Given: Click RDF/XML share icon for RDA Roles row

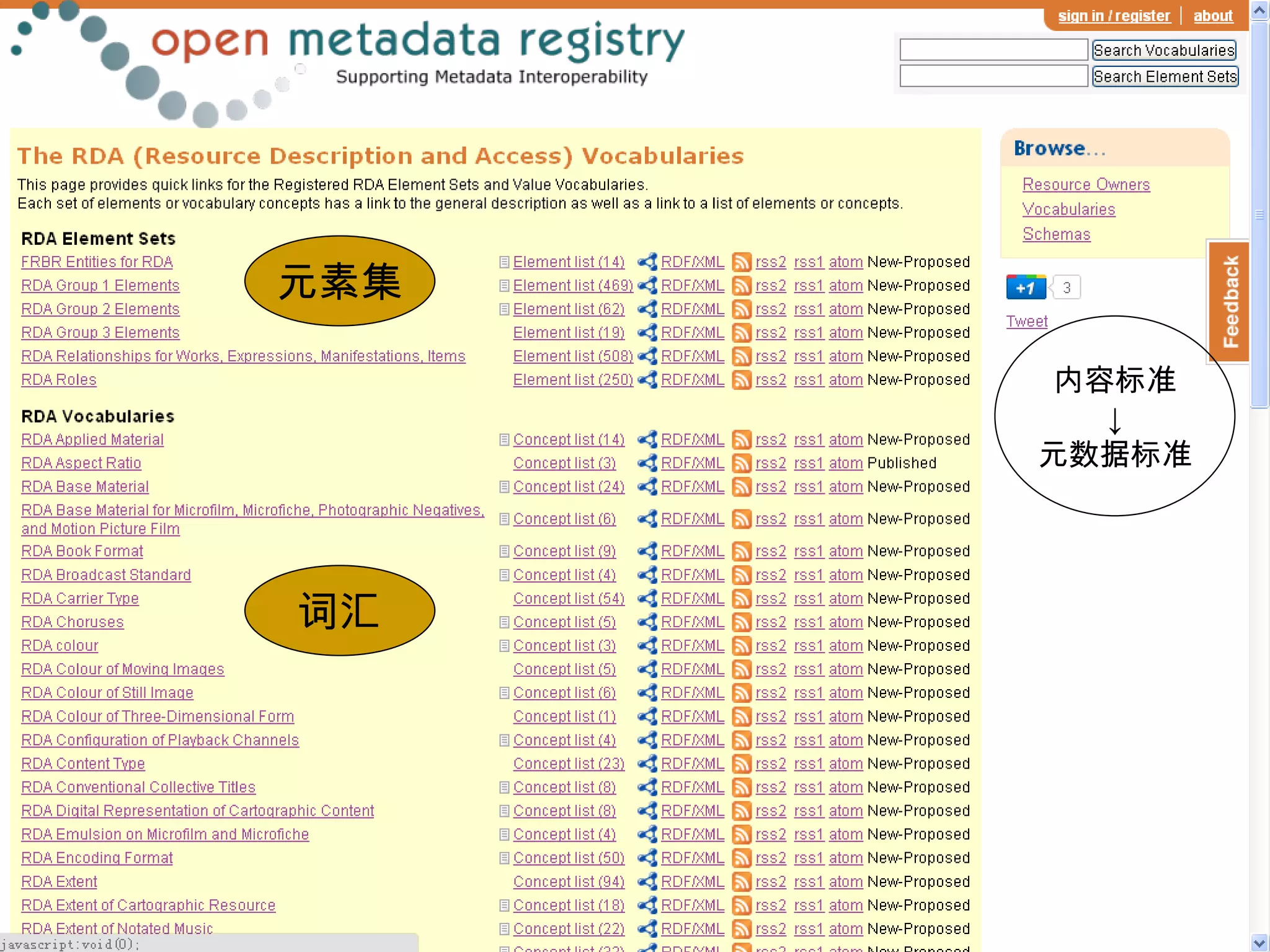Looking at the screenshot, I should tap(647, 380).
